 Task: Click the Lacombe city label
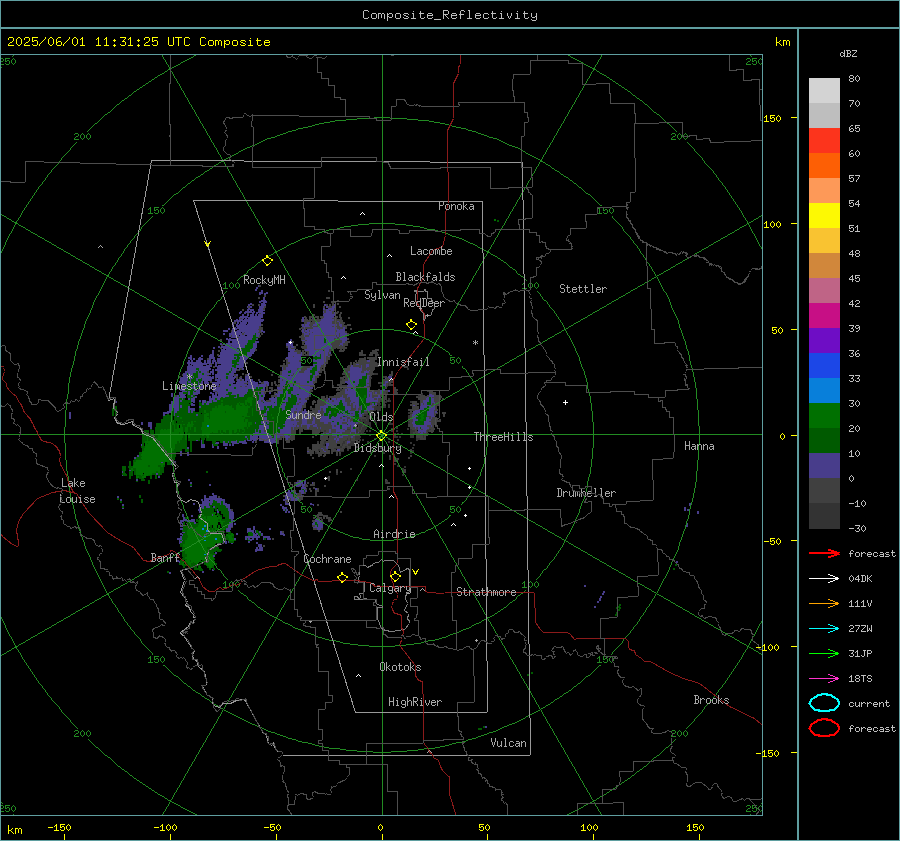(431, 251)
